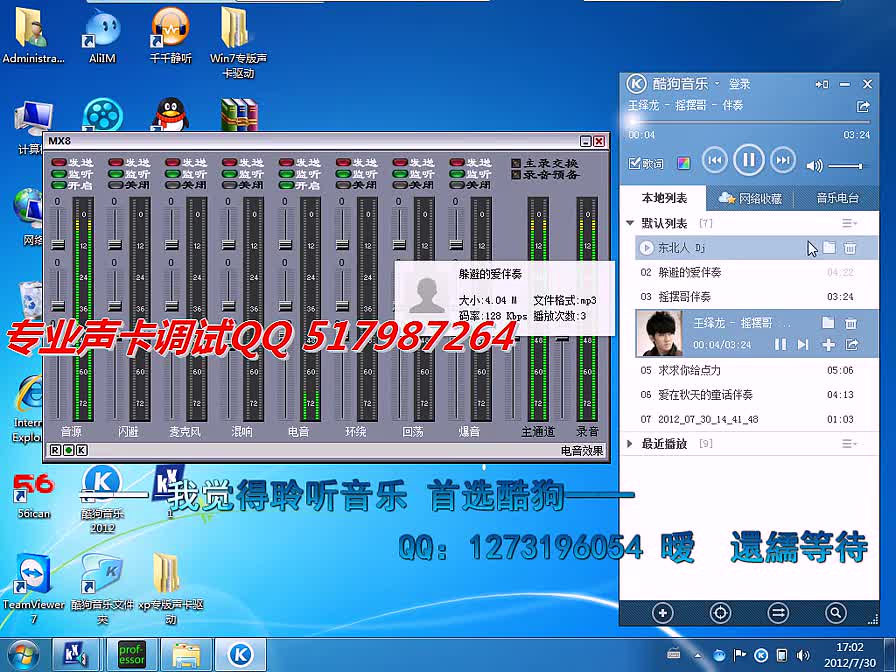The width and height of the screenshot is (896, 672).
Task: Click the delete icon next to 东北人 Dj
Action: 851,246
